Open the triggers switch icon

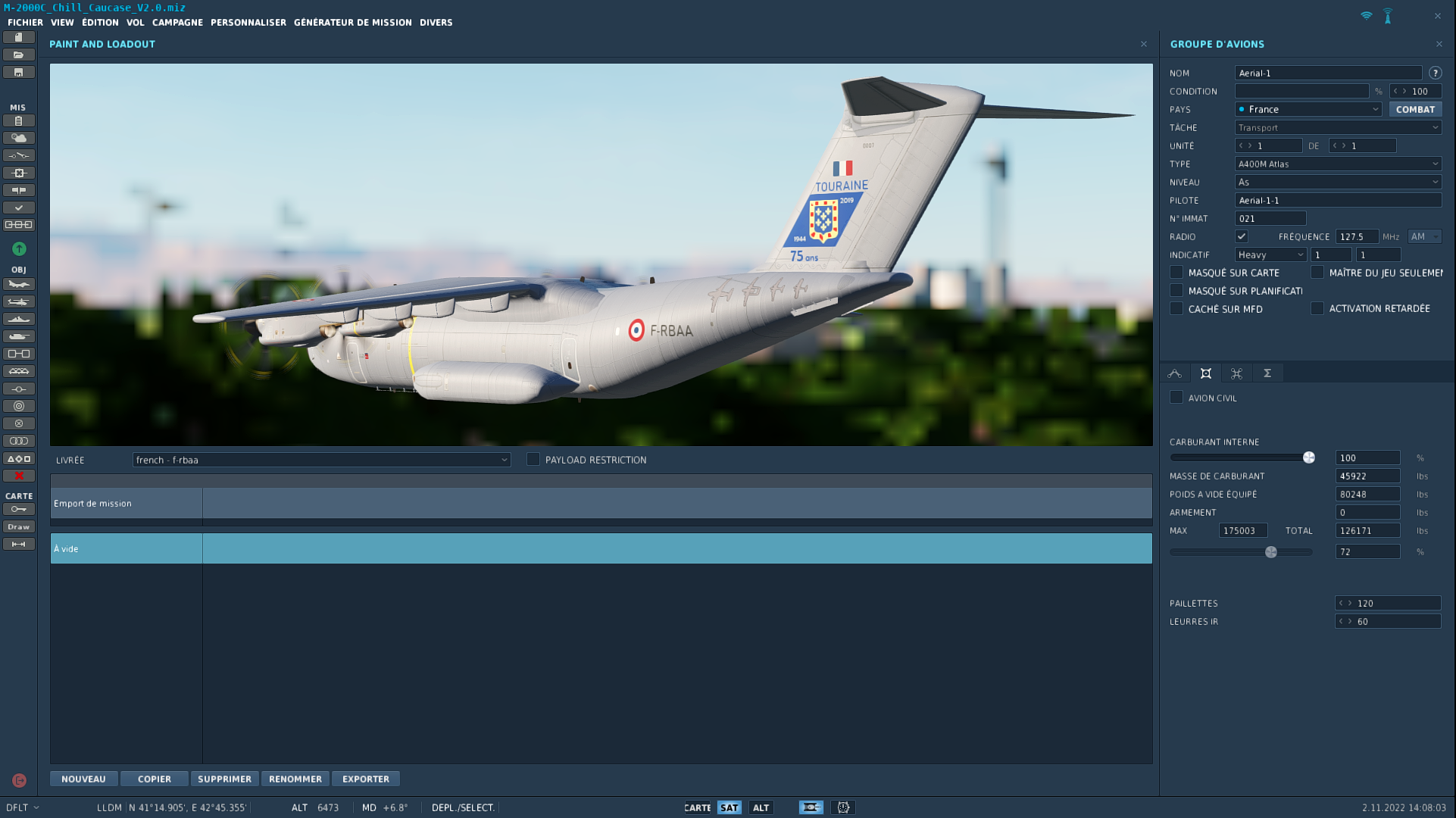(19, 155)
